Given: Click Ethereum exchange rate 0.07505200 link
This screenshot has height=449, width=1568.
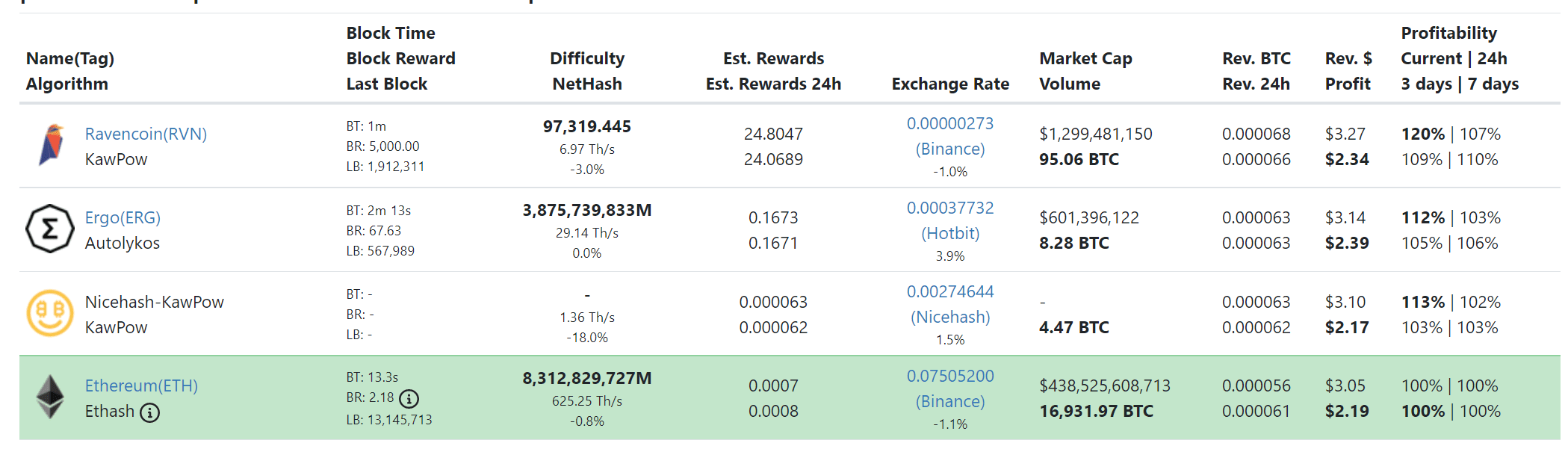Looking at the screenshot, I should 950,376.
